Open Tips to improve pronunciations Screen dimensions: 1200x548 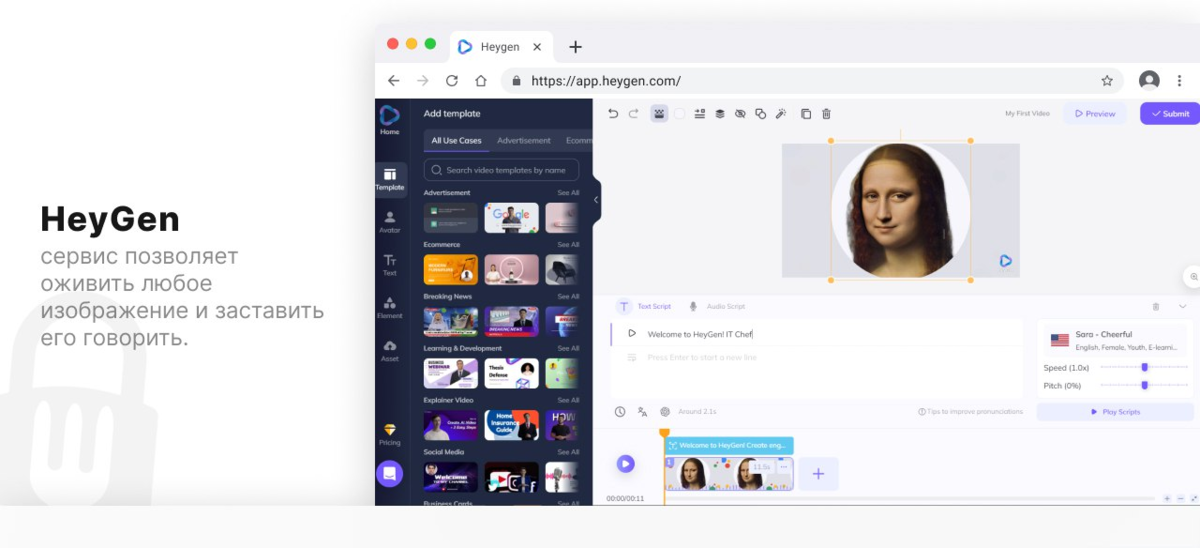click(x=970, y=412)
